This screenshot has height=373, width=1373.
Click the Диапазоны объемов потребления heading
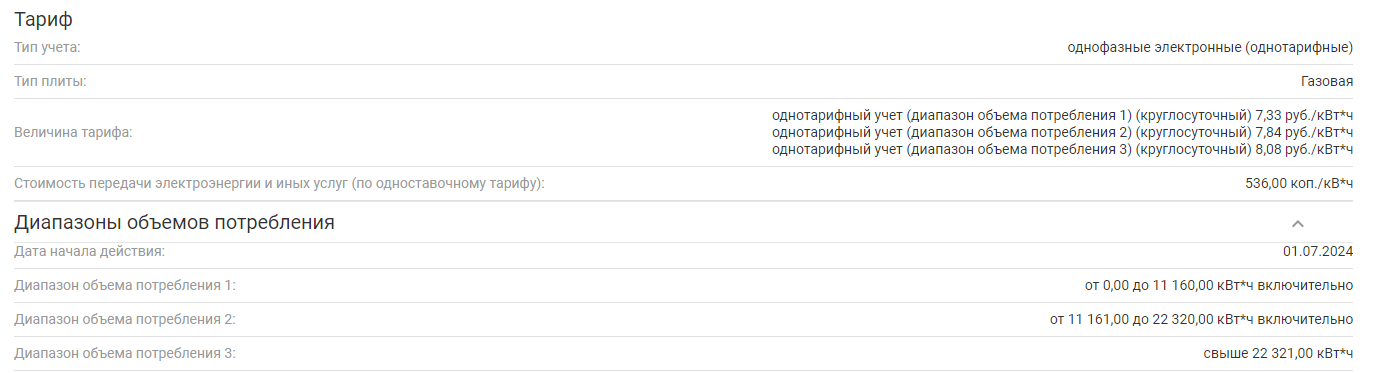[x=174, y=222]
